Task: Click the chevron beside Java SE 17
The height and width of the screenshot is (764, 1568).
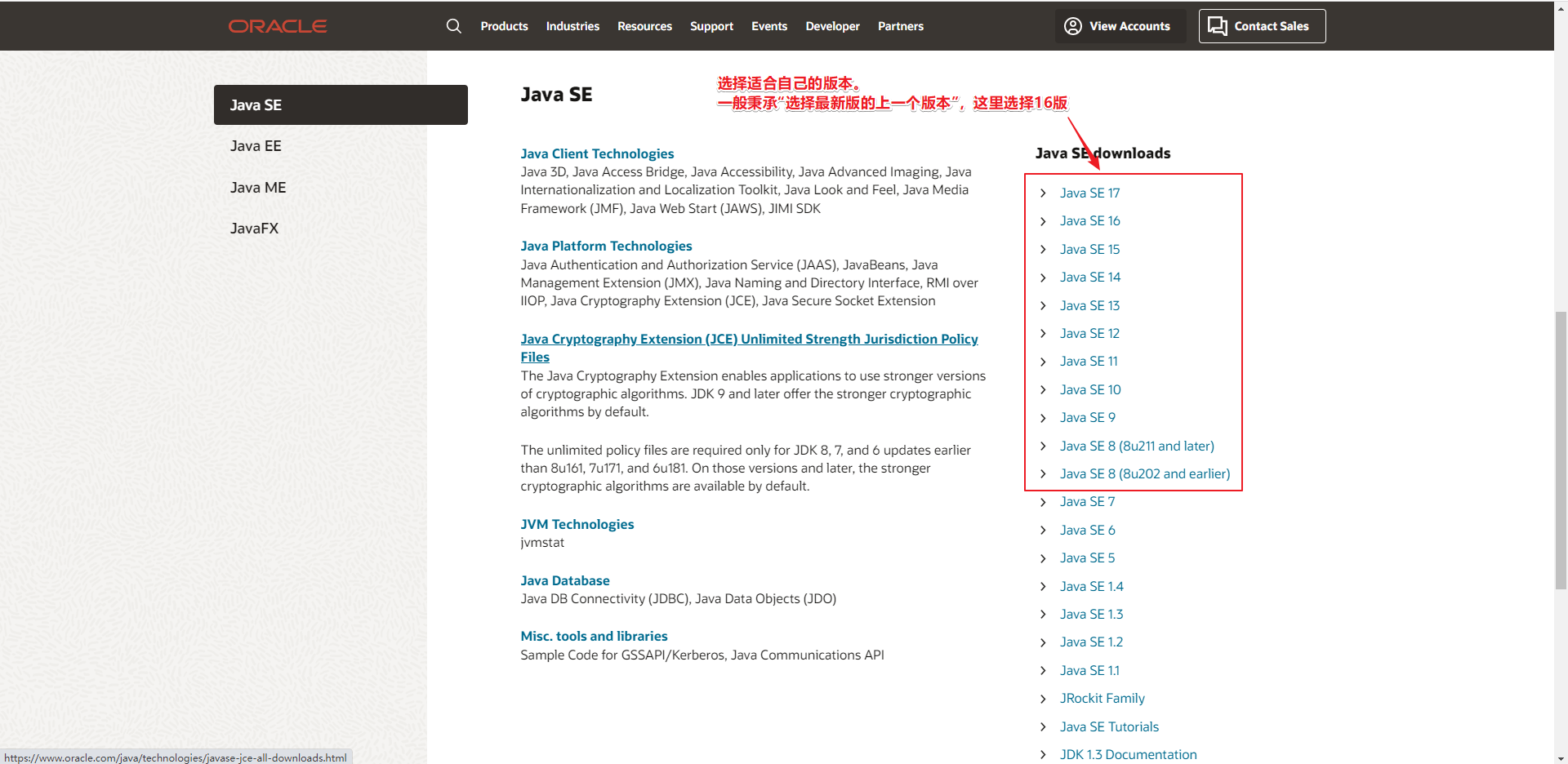Action: coord(1043,193)
